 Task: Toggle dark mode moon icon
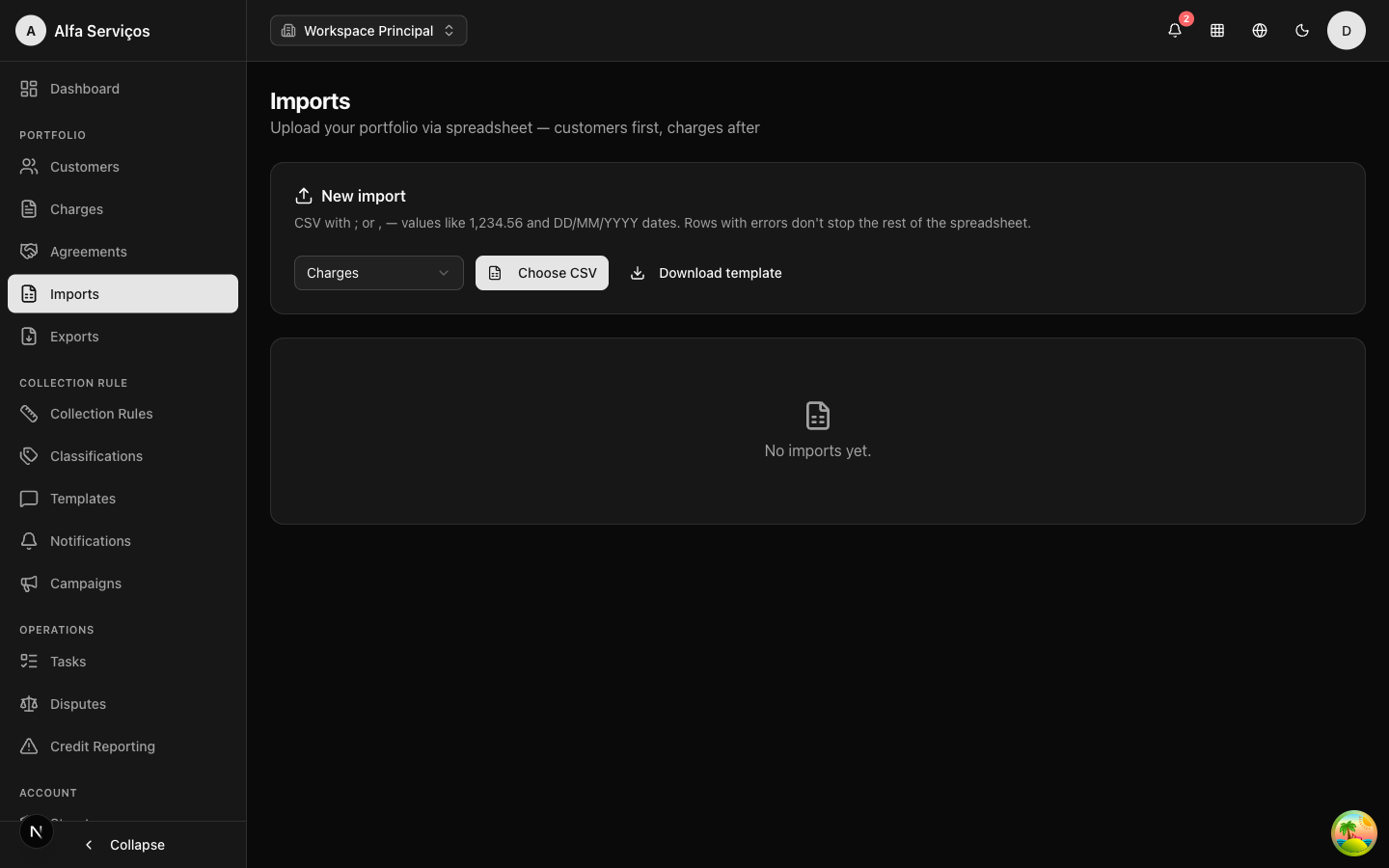(x=1302, y=31)
